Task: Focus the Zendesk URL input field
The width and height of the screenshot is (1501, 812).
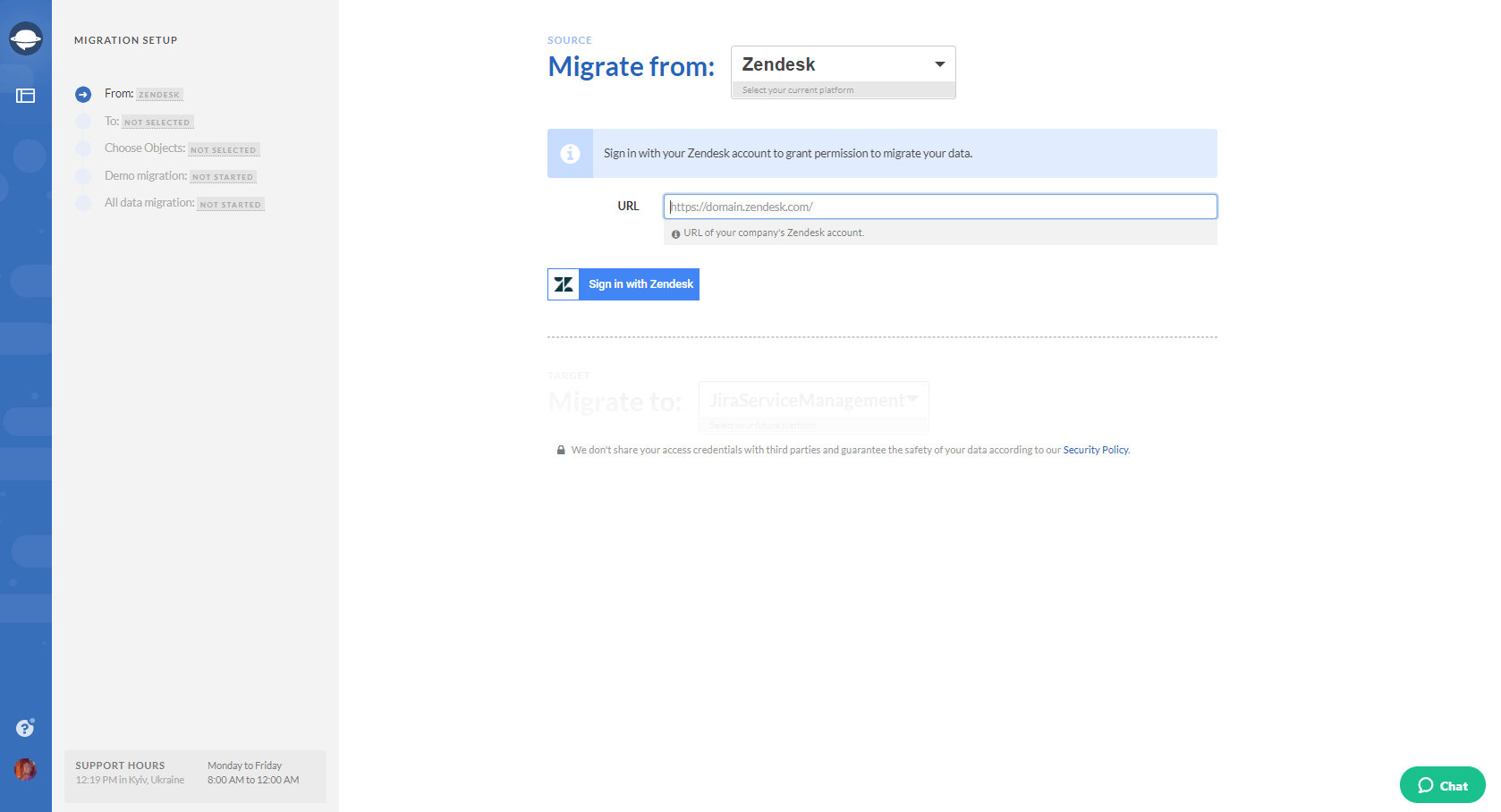Action: (940, 207)
